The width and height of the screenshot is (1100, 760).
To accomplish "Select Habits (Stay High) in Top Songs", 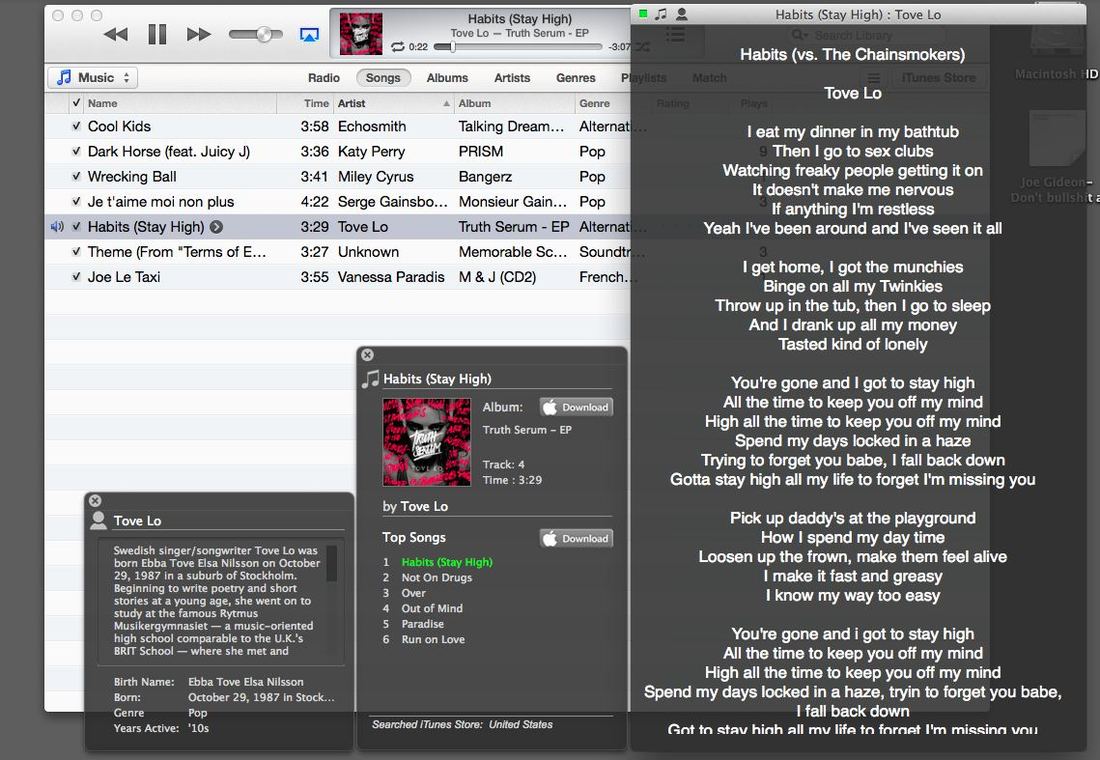I will [x=447, y=562].
